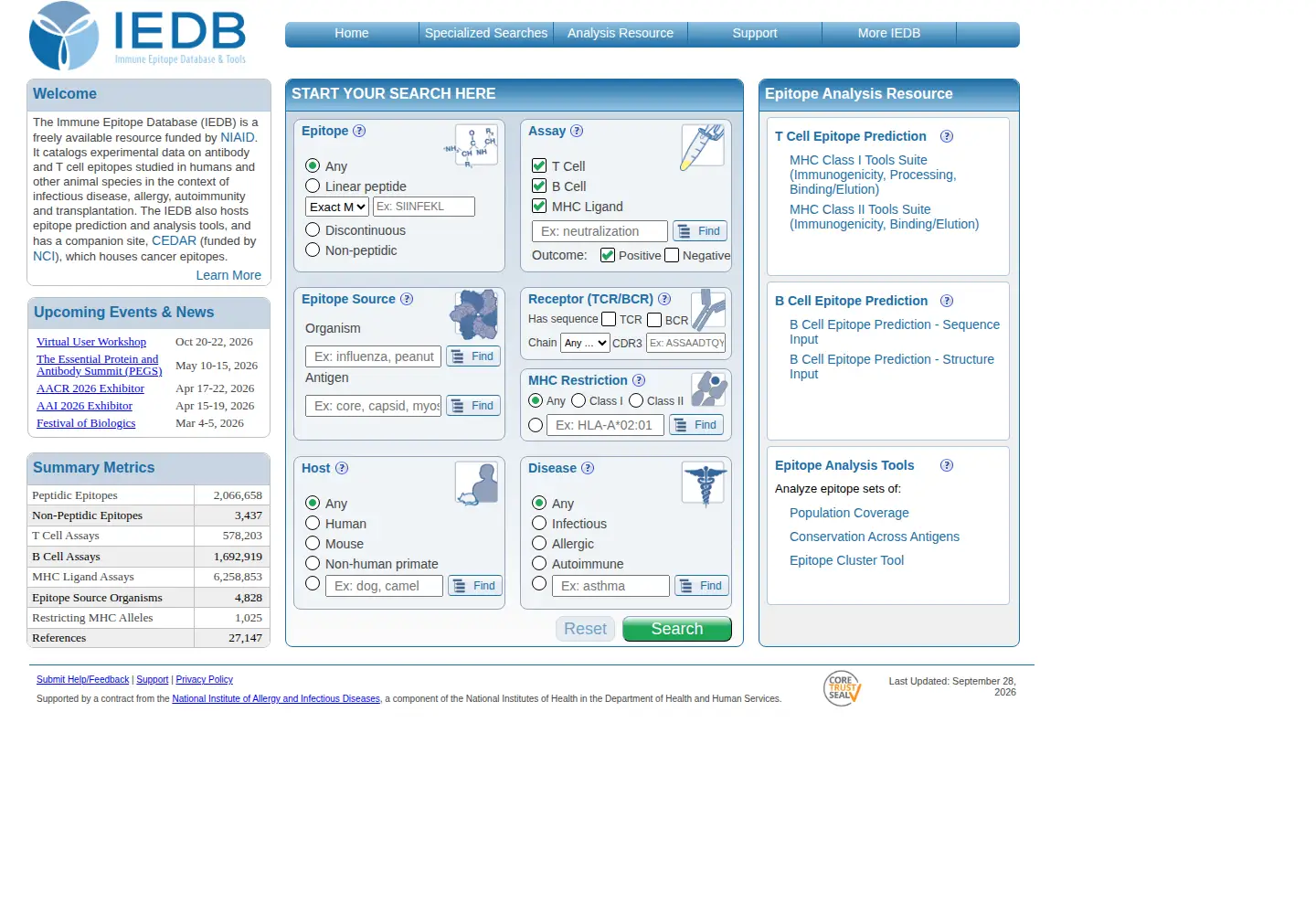Open the Assay help question mark
The image size is (1316, 914).
[577, 131]
